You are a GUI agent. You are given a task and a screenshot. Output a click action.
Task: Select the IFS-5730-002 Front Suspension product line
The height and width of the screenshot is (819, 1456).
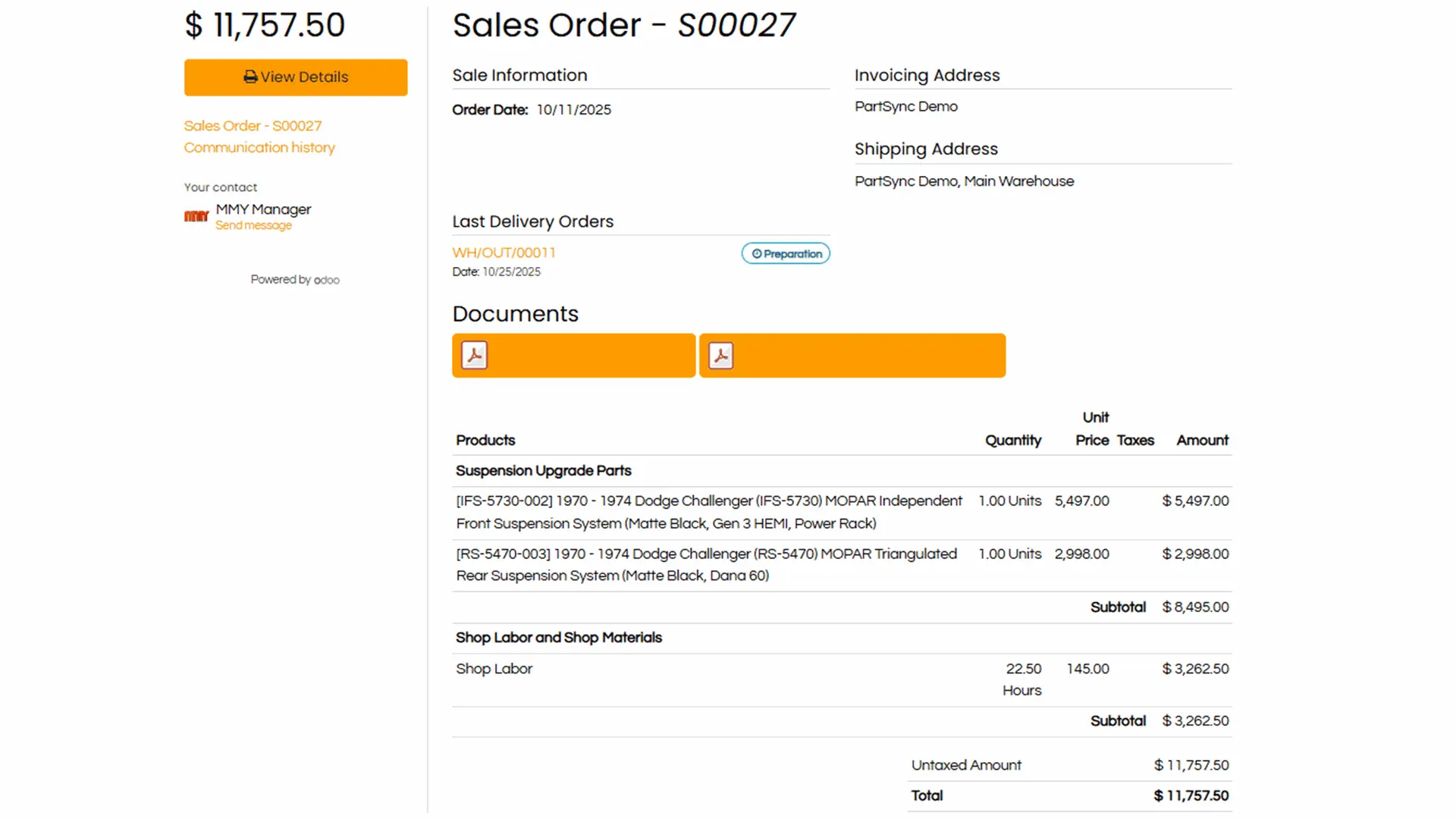[708, 512]
